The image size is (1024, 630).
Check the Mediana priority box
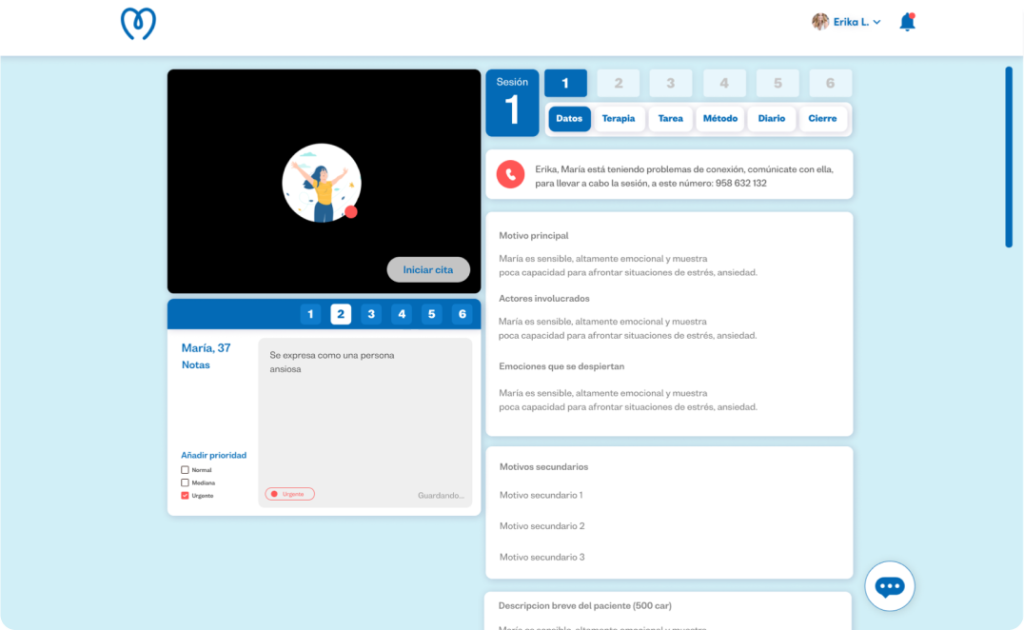click(185, 482)
